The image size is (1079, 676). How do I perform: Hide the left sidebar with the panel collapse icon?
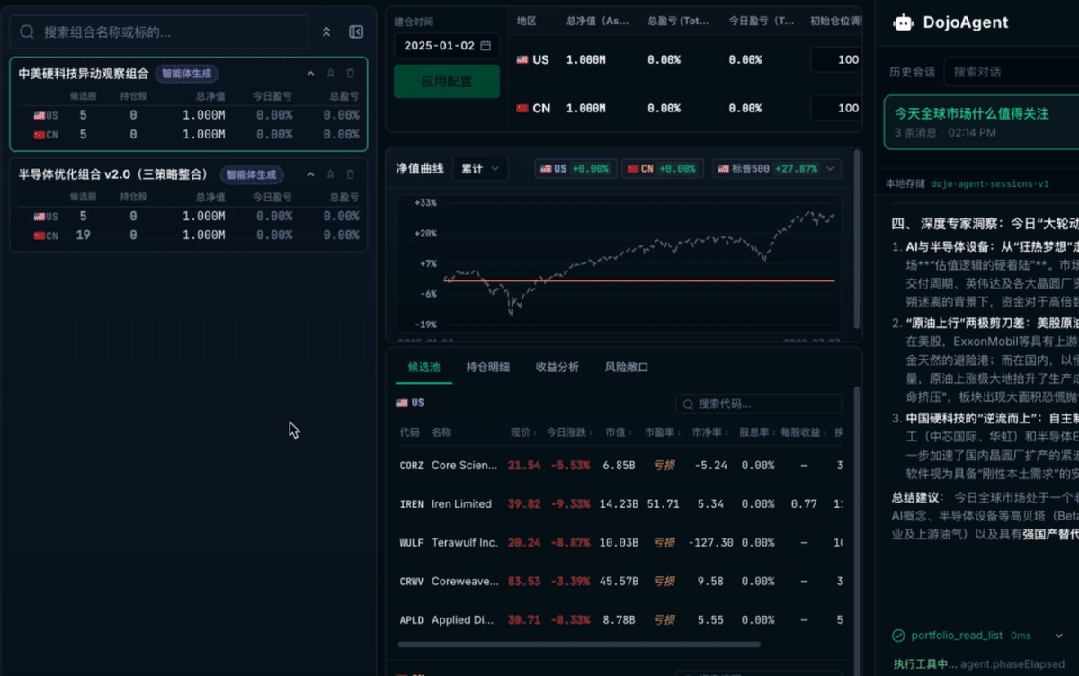356,32
